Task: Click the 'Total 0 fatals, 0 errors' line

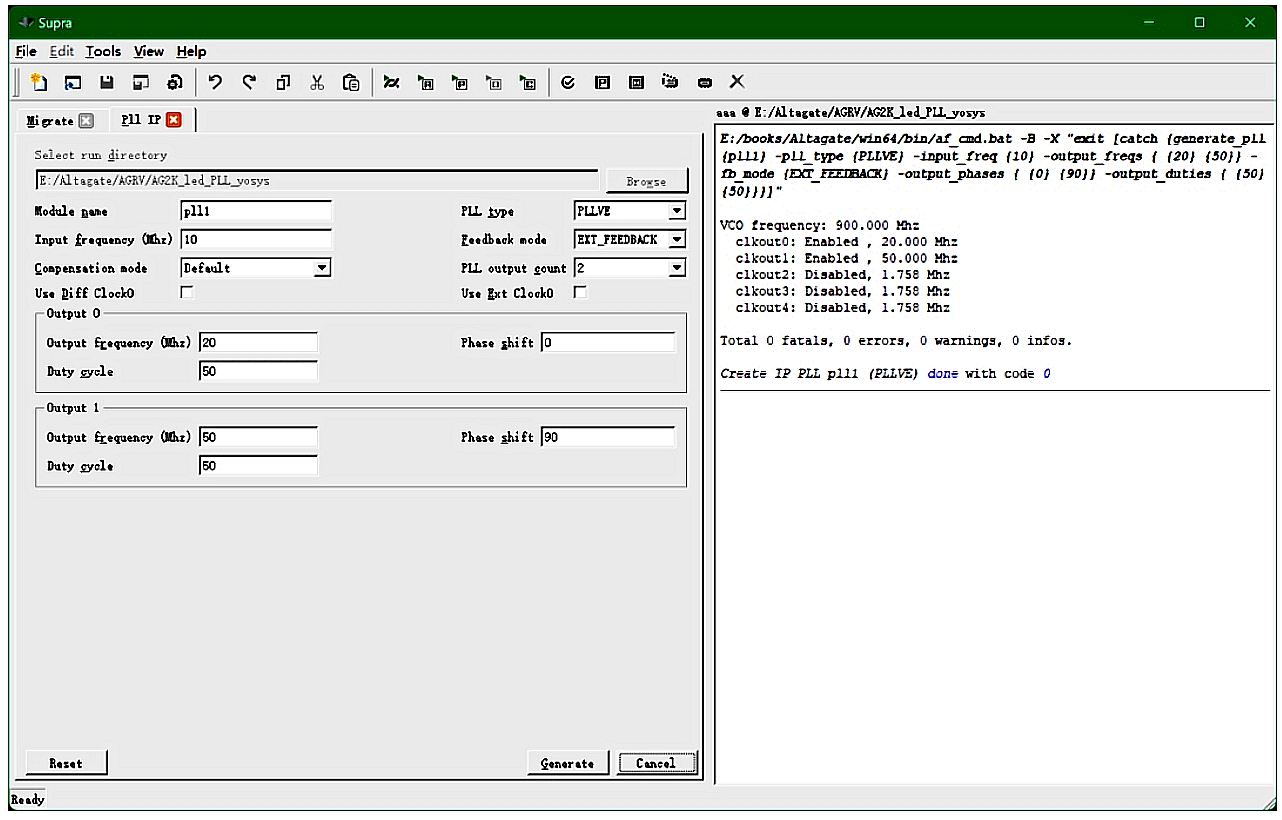Action: (896, 341)
